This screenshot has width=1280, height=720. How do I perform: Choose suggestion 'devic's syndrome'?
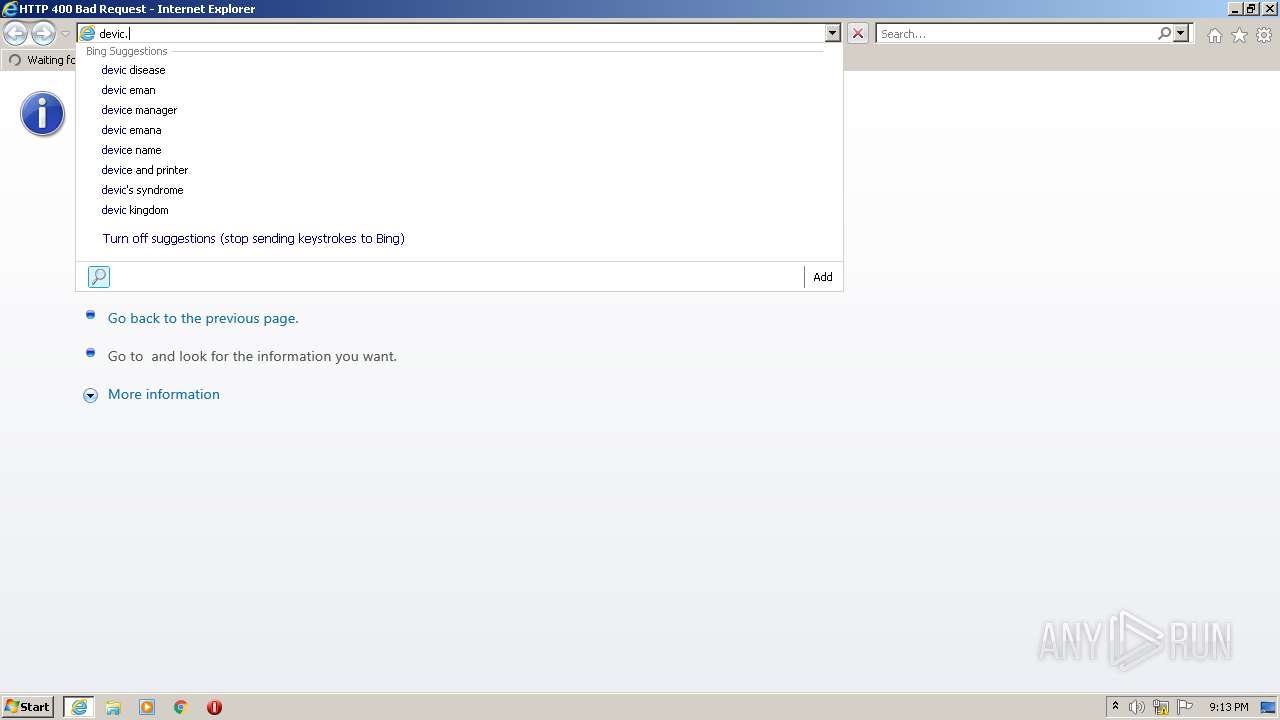click(142, 190)
